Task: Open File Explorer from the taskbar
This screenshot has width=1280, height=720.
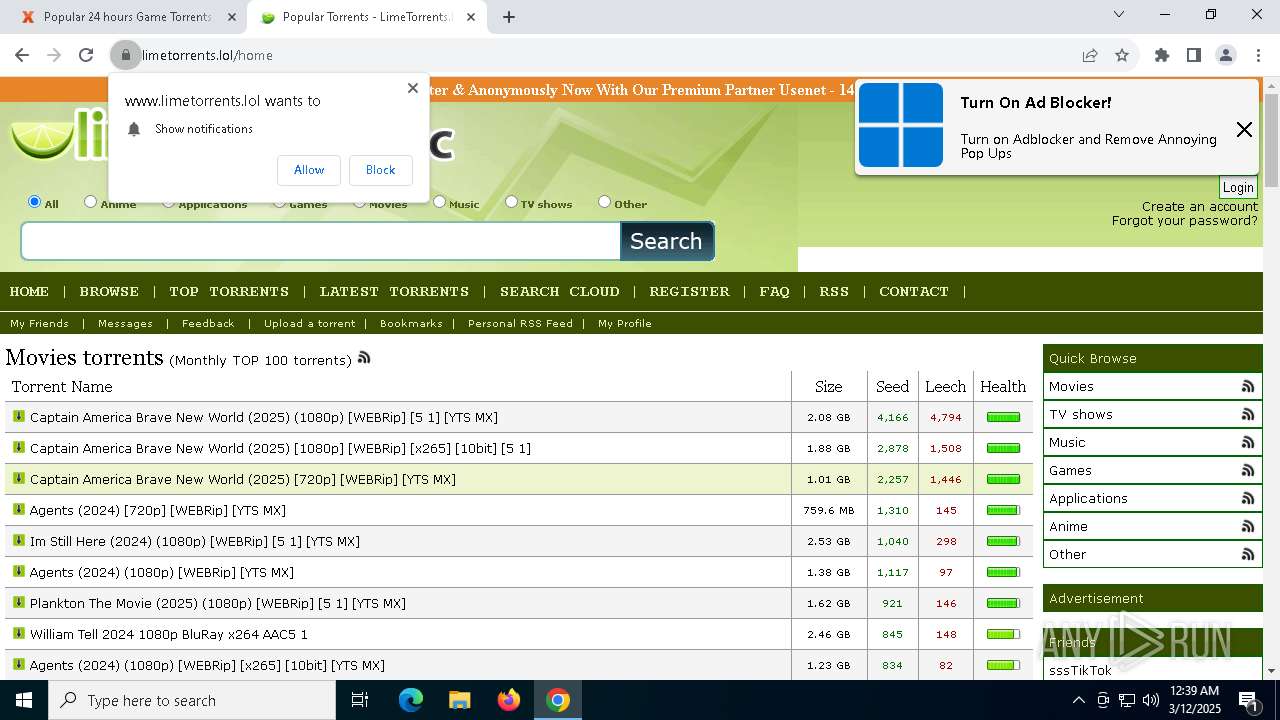Action: 460,700
